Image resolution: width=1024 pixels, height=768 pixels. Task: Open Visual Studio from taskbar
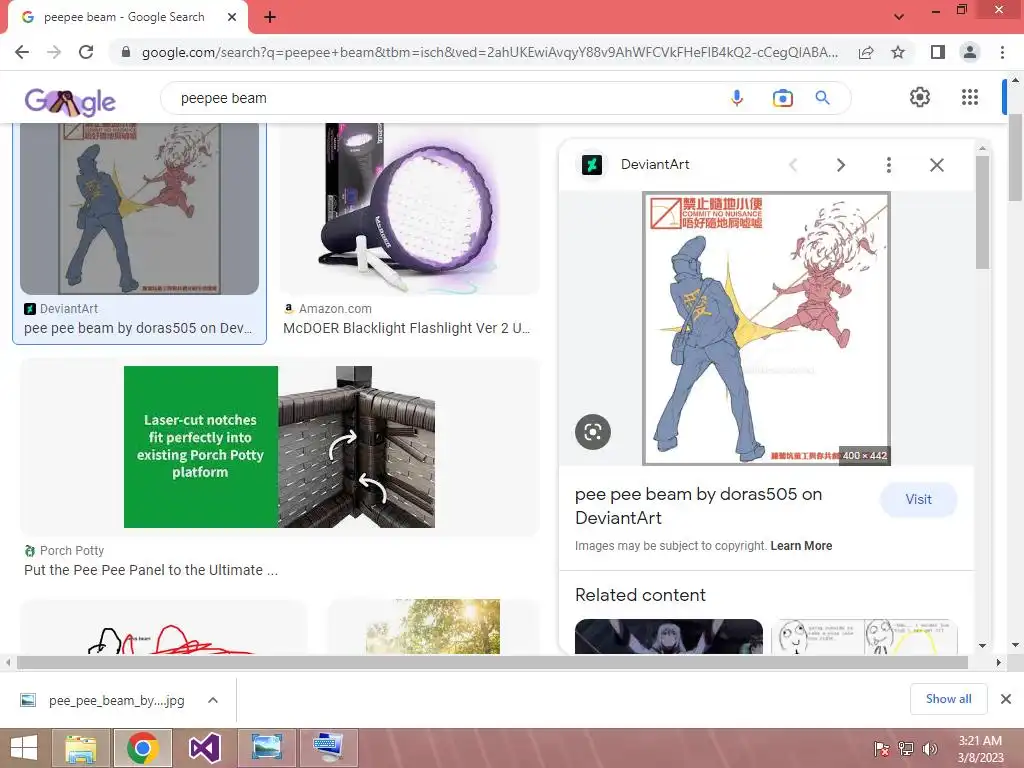point(204,748)
